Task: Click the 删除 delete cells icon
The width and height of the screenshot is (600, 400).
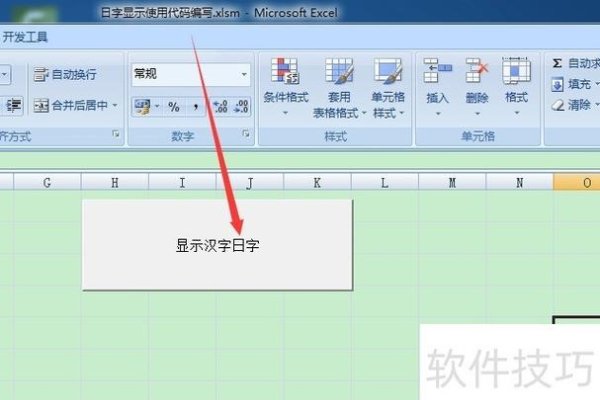Action: [477, 71]
